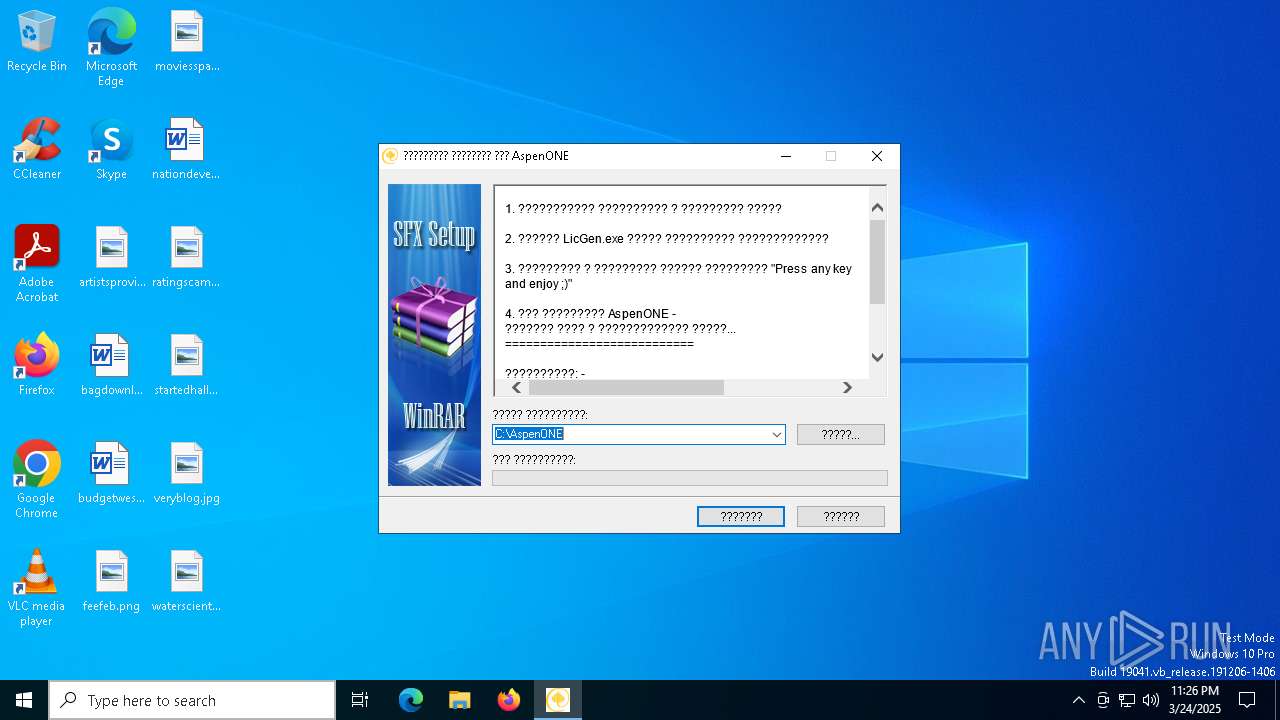Select the artistsprovi... image file
This screenshot has width=1280, height=720.
(112, 257)
